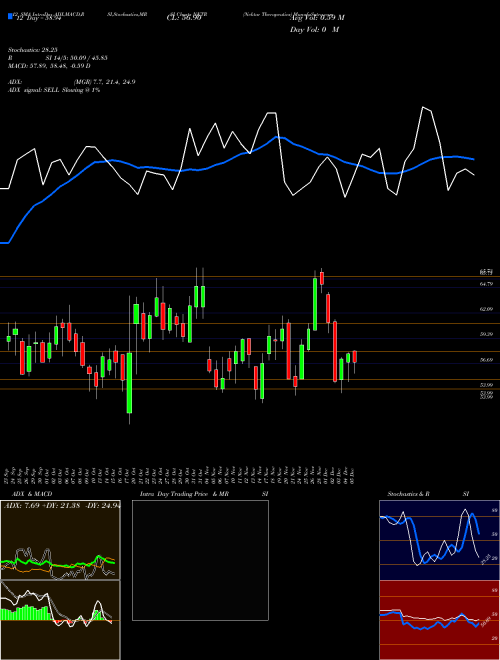
Task: Click the tall green candlestick near 16 Oct
Action: coord(129,383)
